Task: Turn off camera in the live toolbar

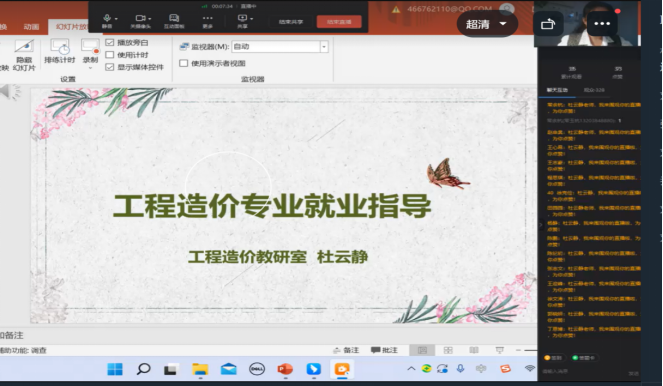Action: pos(140,21)
